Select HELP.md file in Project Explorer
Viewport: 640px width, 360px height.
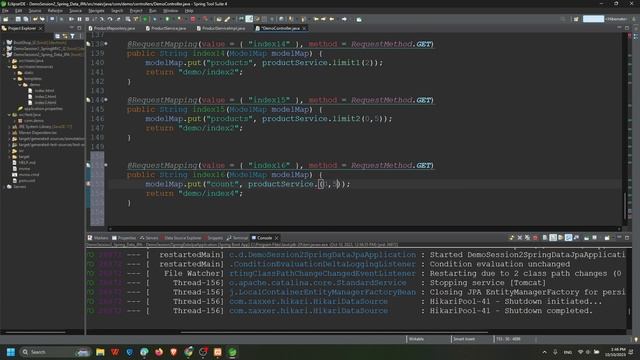coord(24,162)
